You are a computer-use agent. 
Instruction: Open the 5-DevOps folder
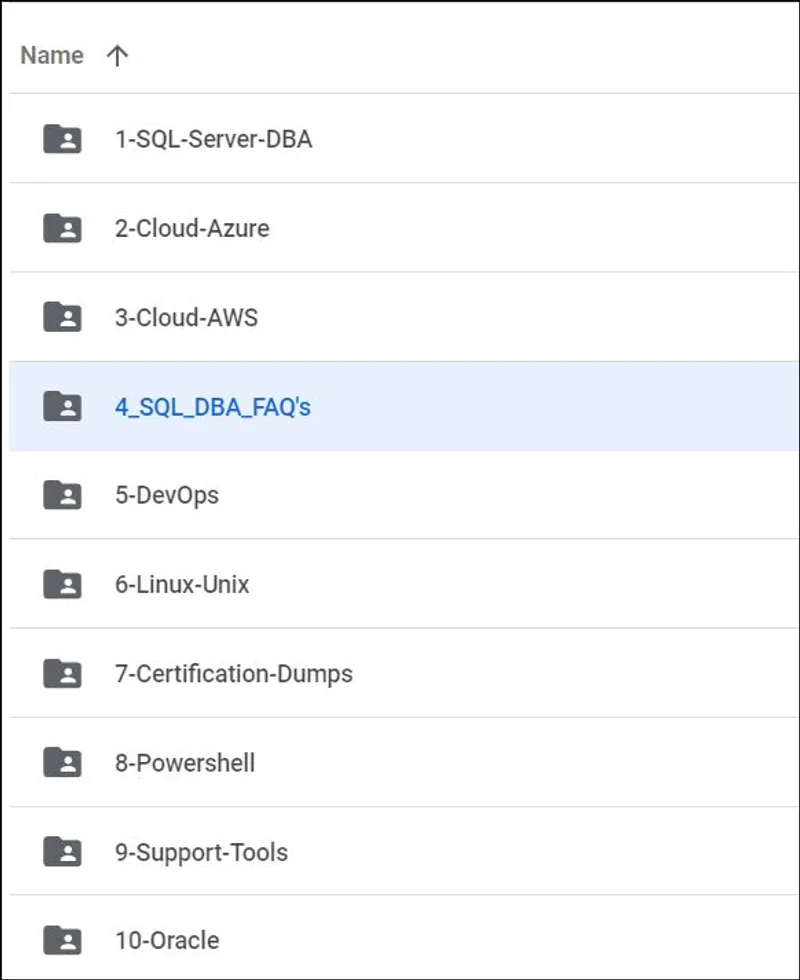point(165,495)
